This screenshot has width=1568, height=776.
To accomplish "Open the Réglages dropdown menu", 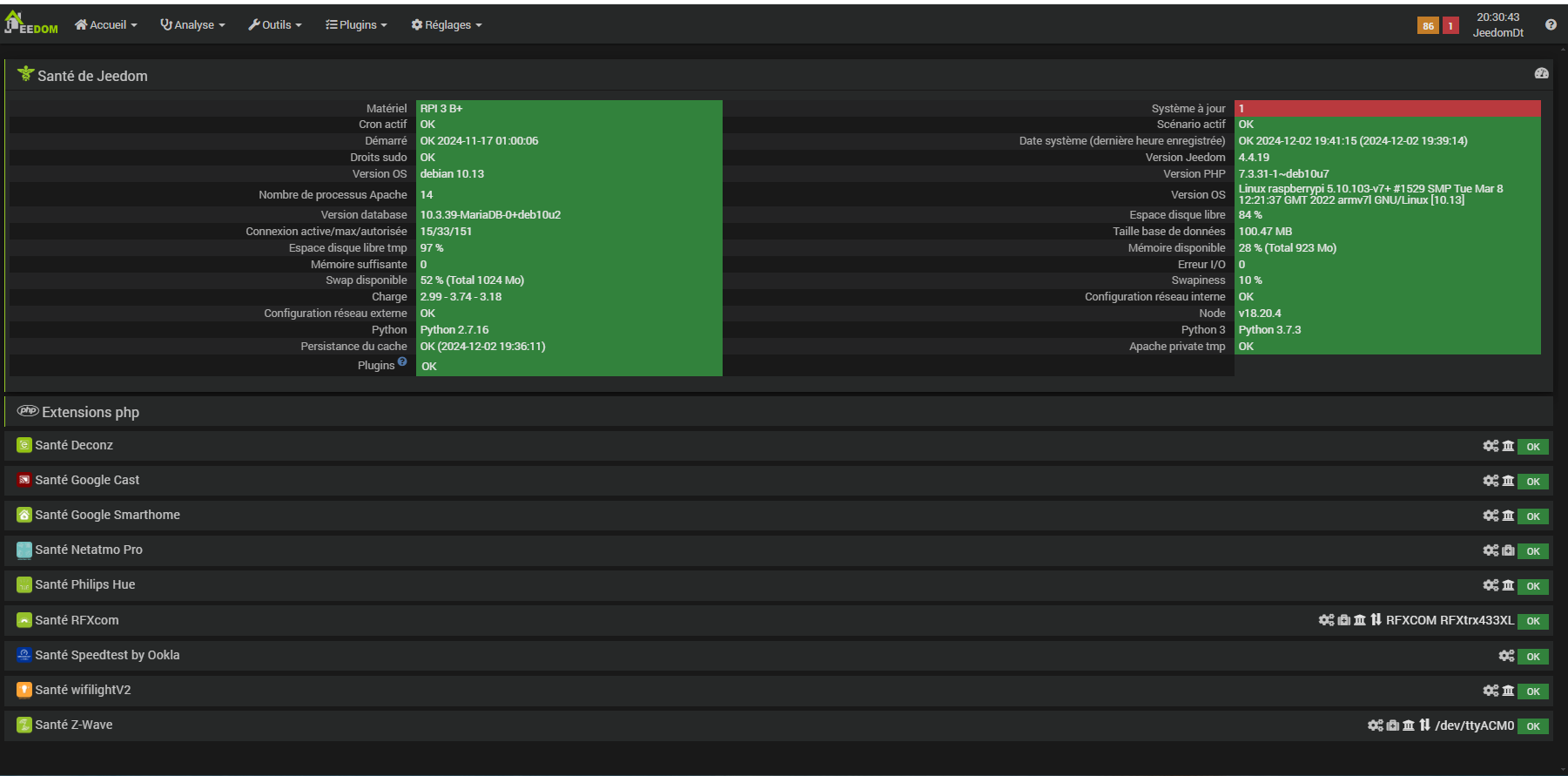I will 447,24.
